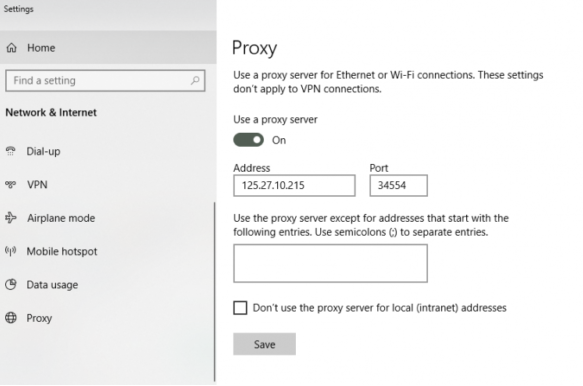
Task: Click the Mobile hotspot signal icon
Action: [11, 251]
